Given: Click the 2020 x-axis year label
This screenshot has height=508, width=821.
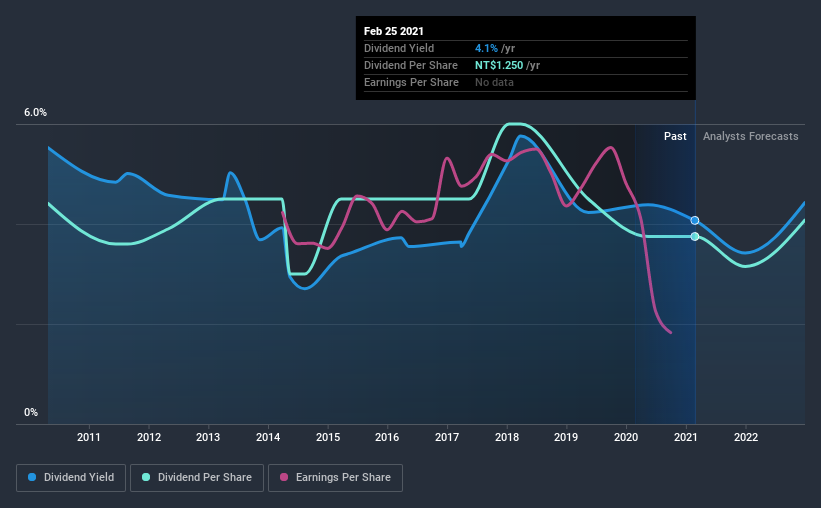Looking at the screenshot, I should [x=626, y=437].
